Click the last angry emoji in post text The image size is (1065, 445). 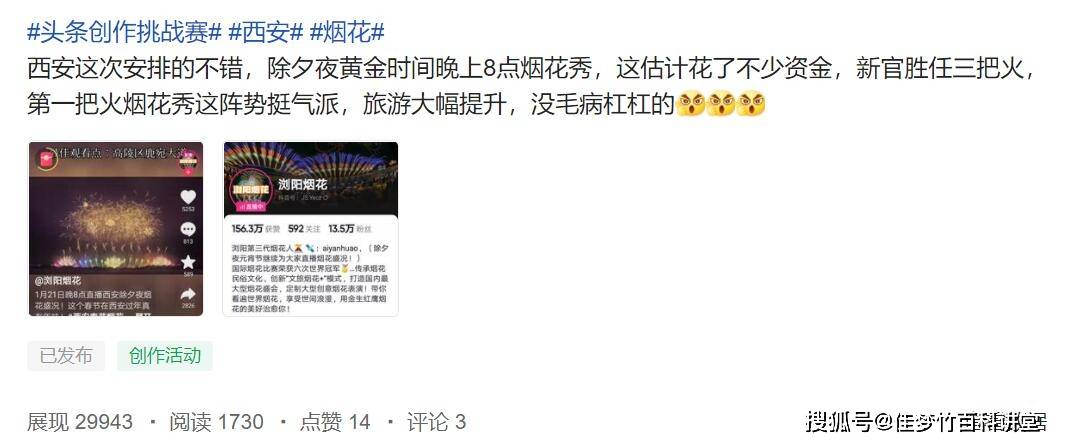coord(751,105)
